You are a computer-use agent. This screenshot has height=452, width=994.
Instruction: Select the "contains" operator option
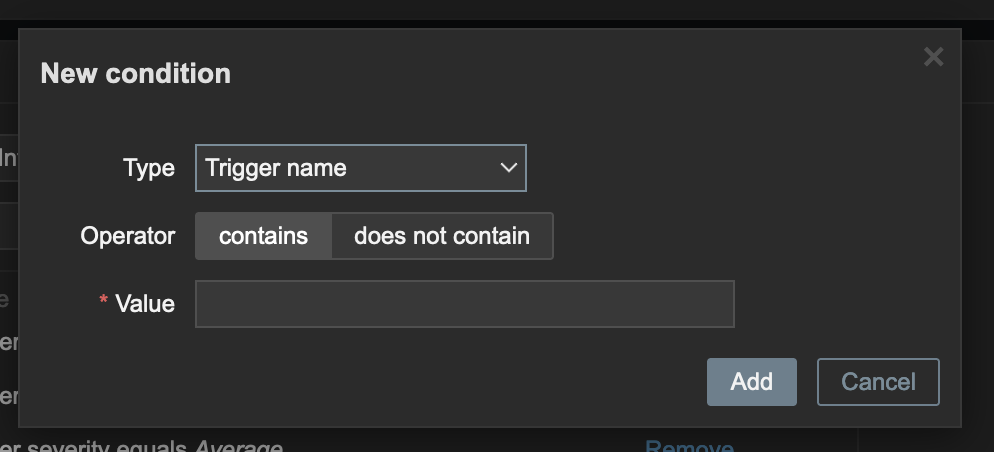tap(263, 236)
